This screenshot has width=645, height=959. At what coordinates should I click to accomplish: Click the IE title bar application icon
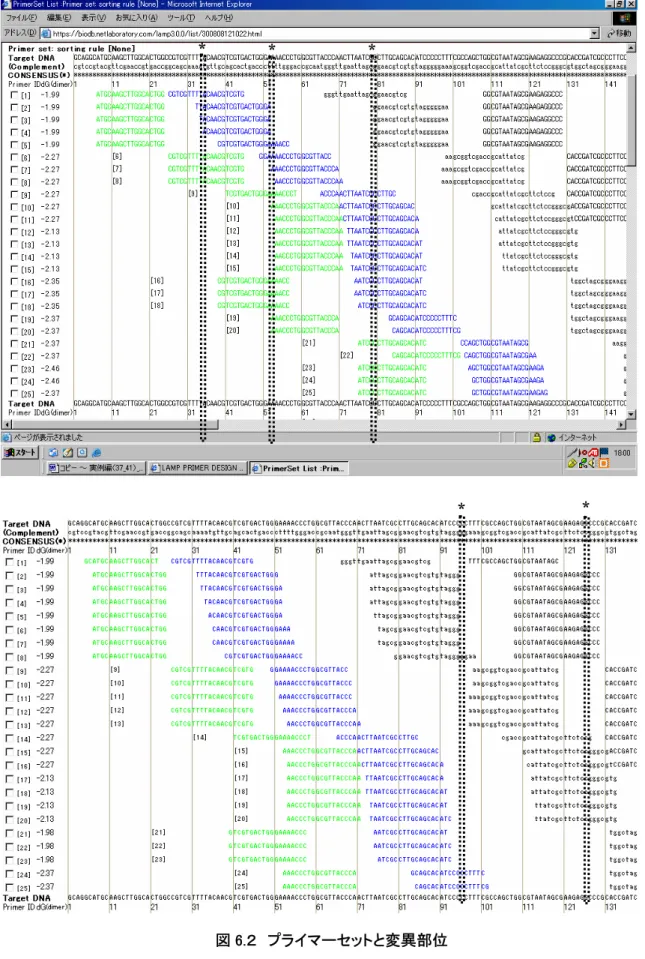click(x=6, y=4)
